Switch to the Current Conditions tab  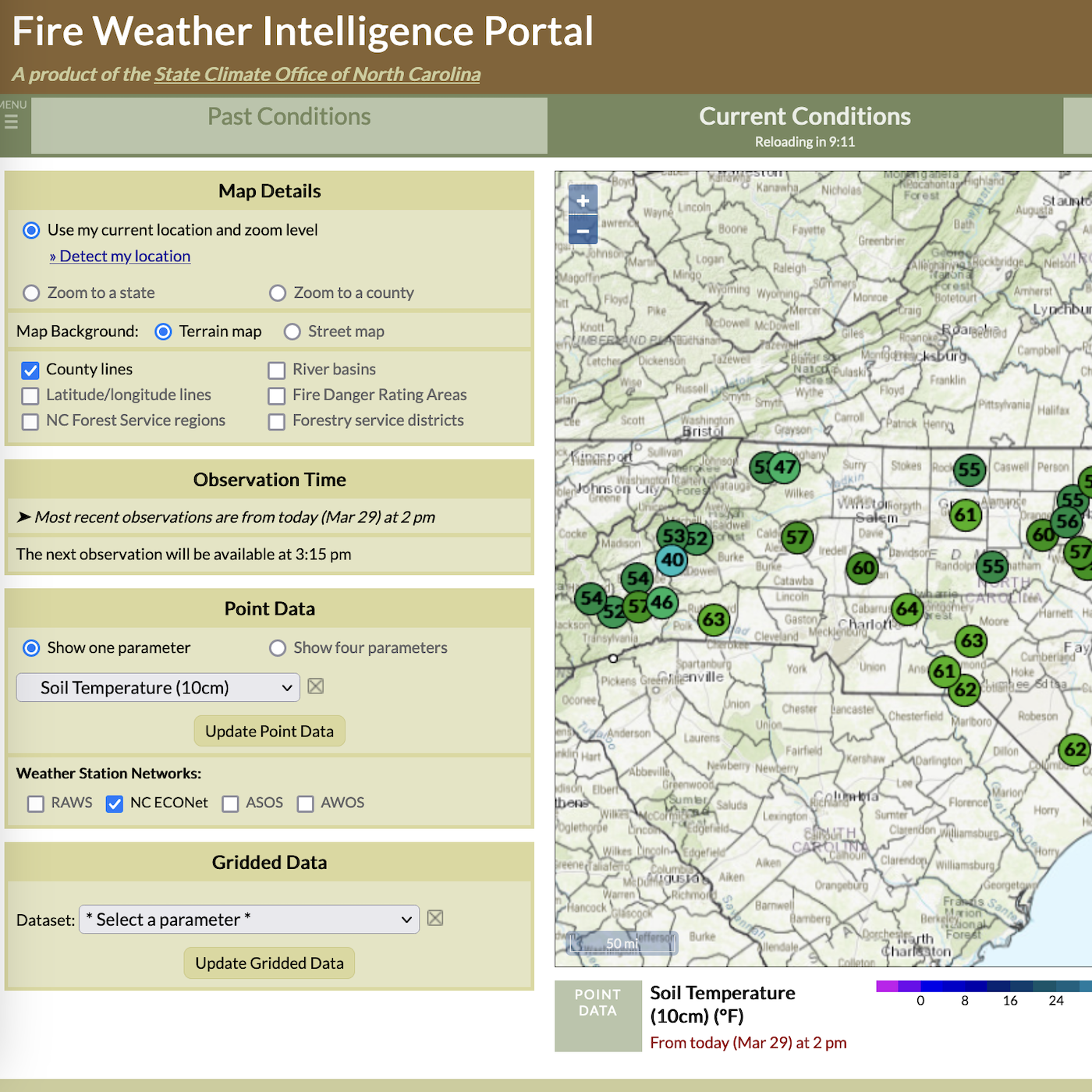805,116
